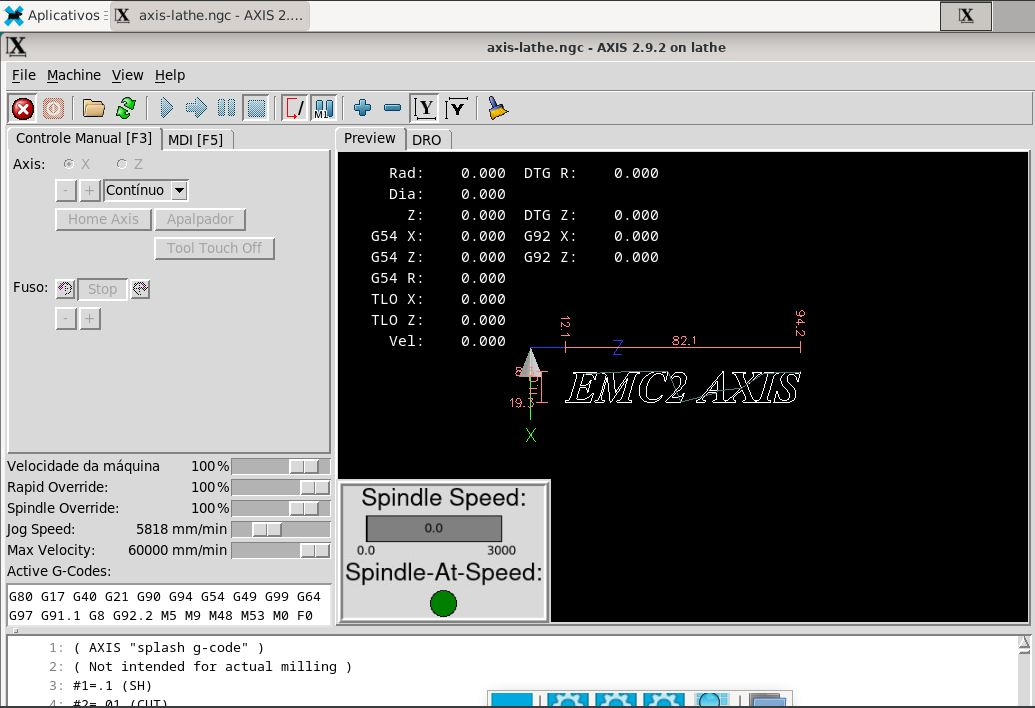Adjust the Jog Speed slider
1035x708 pixels.
click(281, 529)
